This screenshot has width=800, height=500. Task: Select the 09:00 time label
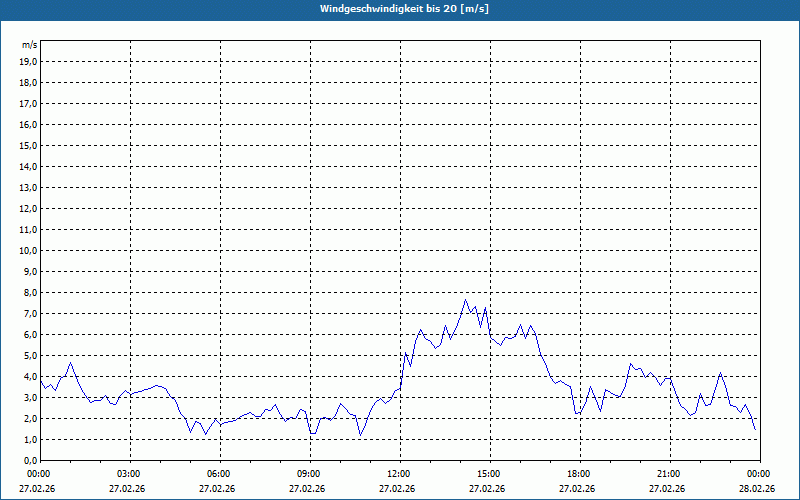point(309,474)
